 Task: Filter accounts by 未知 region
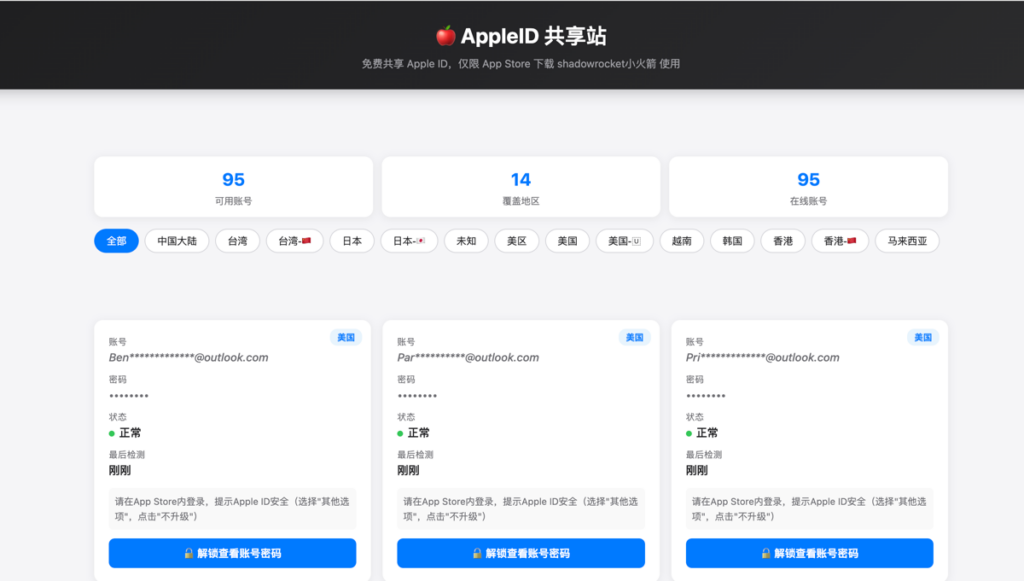click(x=466, y=241)
